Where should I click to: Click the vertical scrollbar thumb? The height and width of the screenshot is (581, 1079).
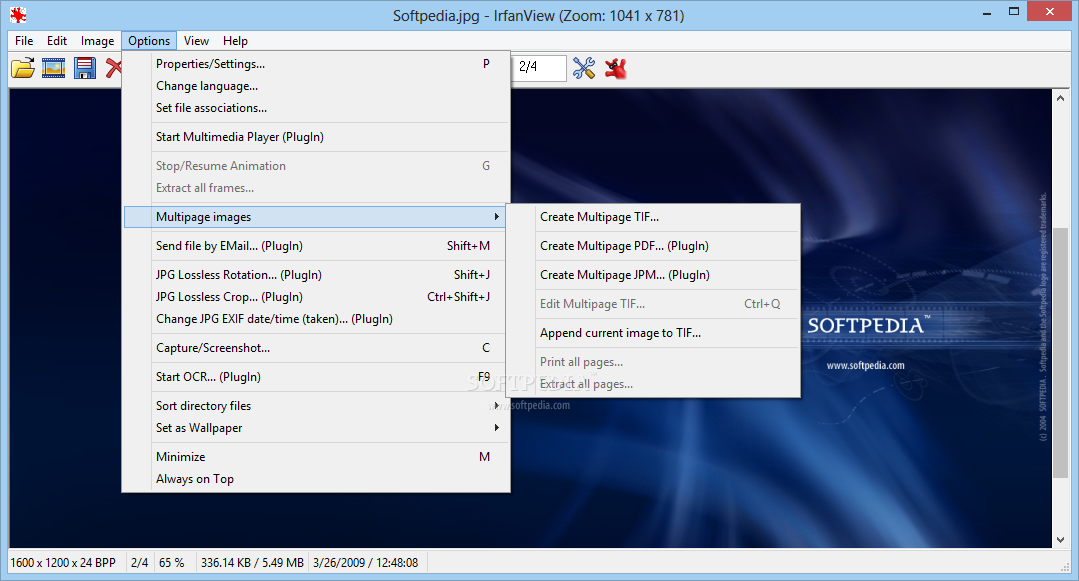point(1060,352)
